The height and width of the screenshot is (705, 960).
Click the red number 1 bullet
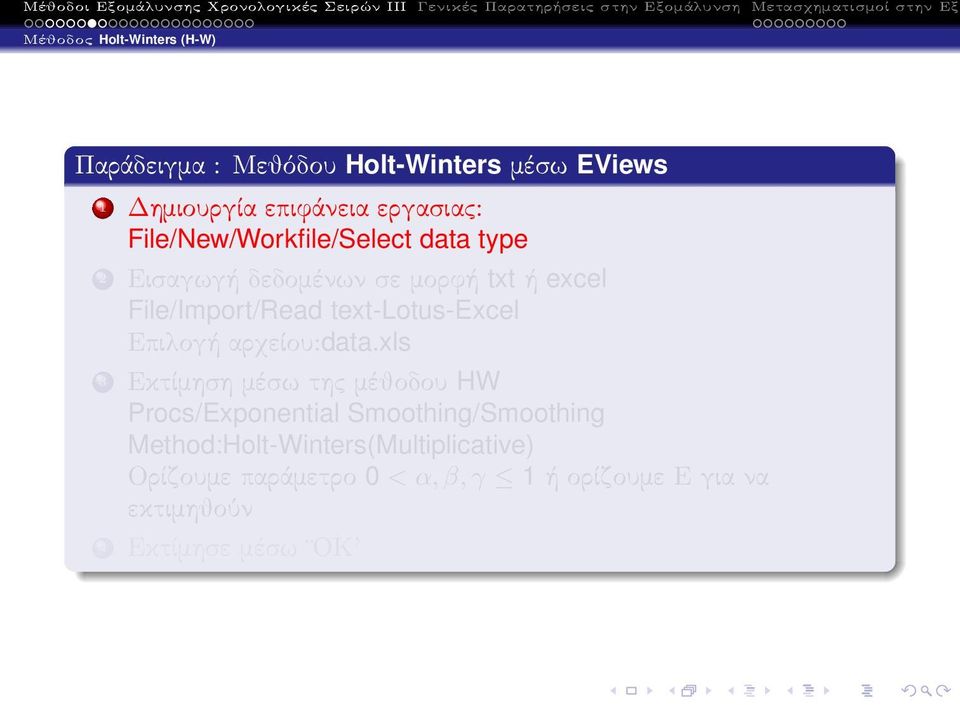(x=103, y=208)
